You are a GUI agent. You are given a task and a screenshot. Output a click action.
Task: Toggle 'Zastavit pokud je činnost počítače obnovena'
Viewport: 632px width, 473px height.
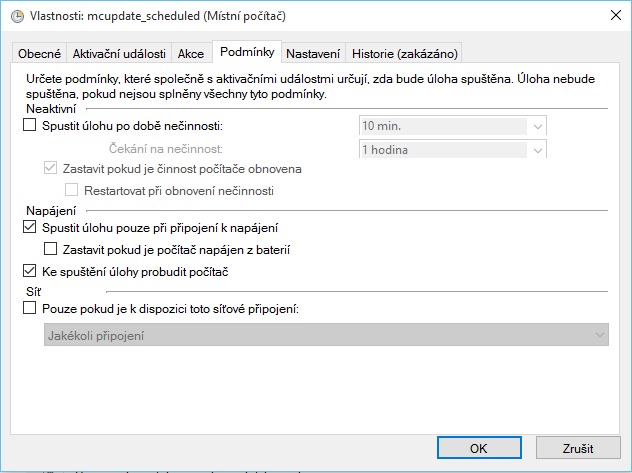[52, 169]
